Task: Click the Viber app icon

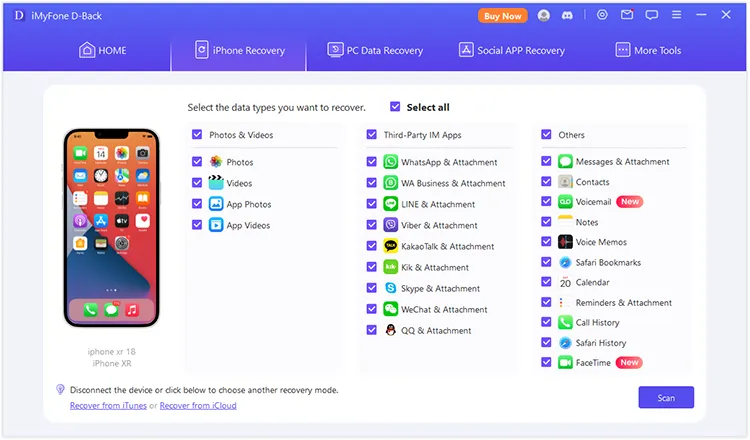Action: click(x=391, y=225)
